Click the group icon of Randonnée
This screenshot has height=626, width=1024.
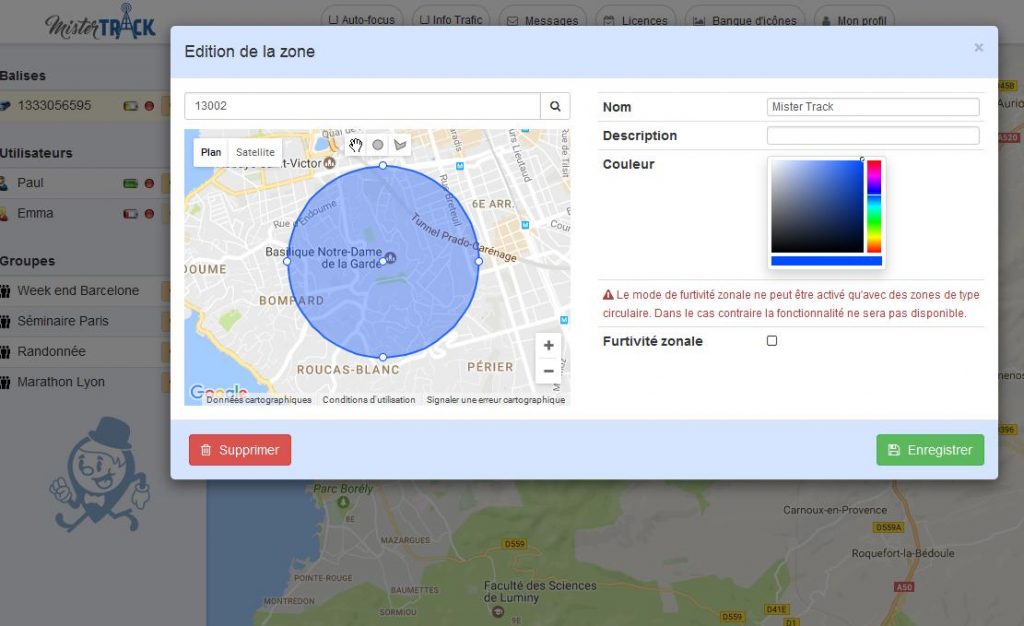tap(5, 352)
